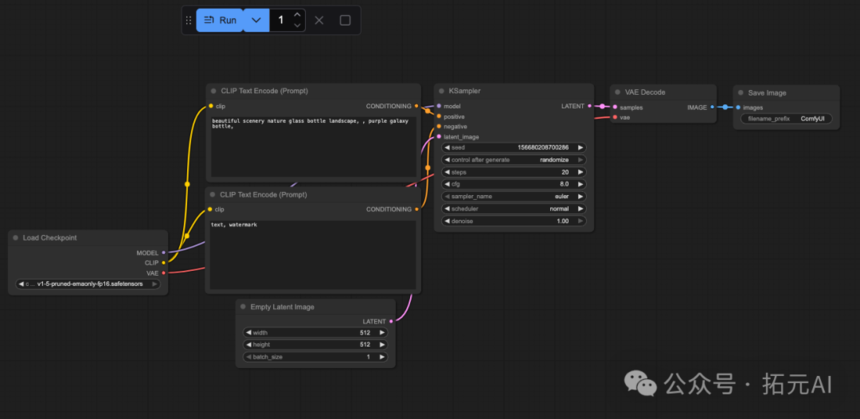This screenshot has width=860, height=419.
Task: Open scheduler normal dropdown
Action: coord(514,209)
